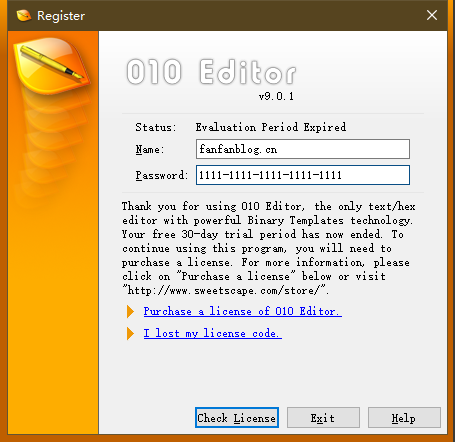Focus the Name input field
The height and width of the screenshot is (442, 455).
(x=303, y=149)
